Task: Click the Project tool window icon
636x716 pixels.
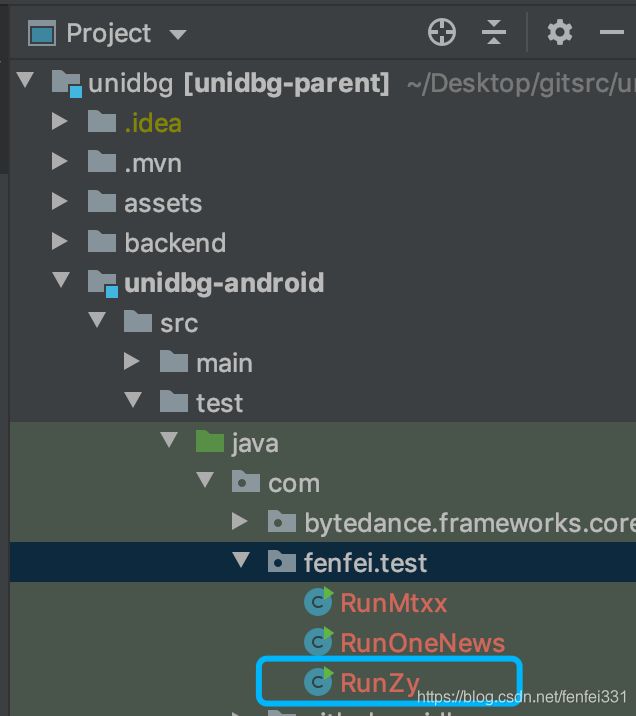Action: 42,33
